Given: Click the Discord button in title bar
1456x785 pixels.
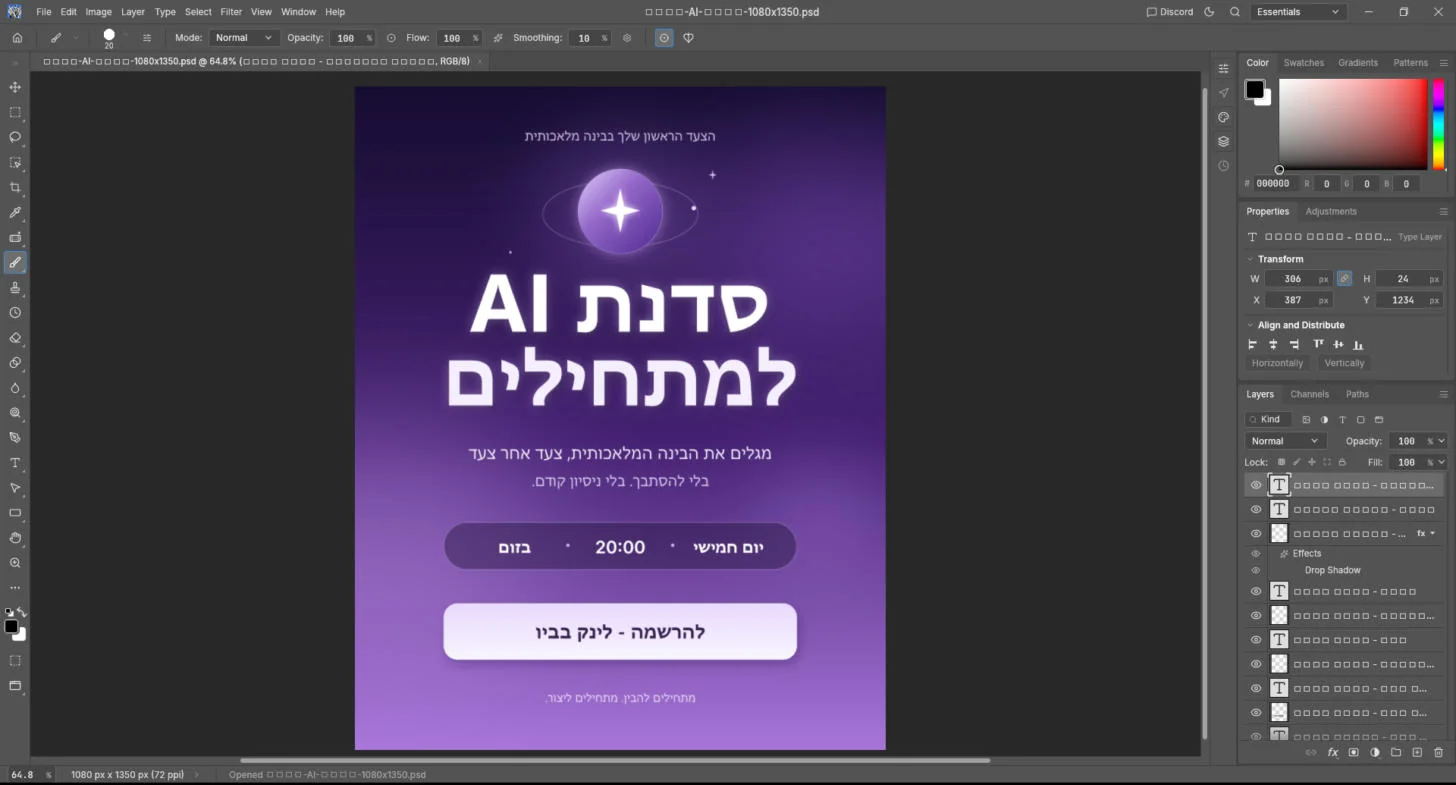Looking at the screenshot, I should tap(1170, 12).
